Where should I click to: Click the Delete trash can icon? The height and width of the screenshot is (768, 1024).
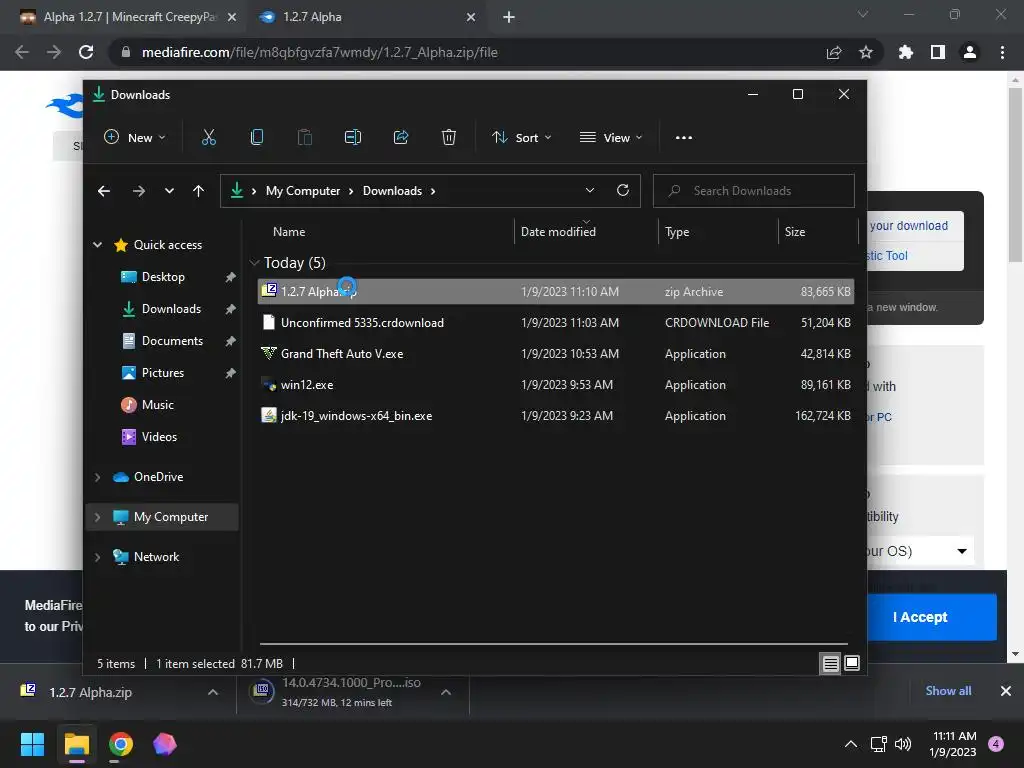pos(449,137)
